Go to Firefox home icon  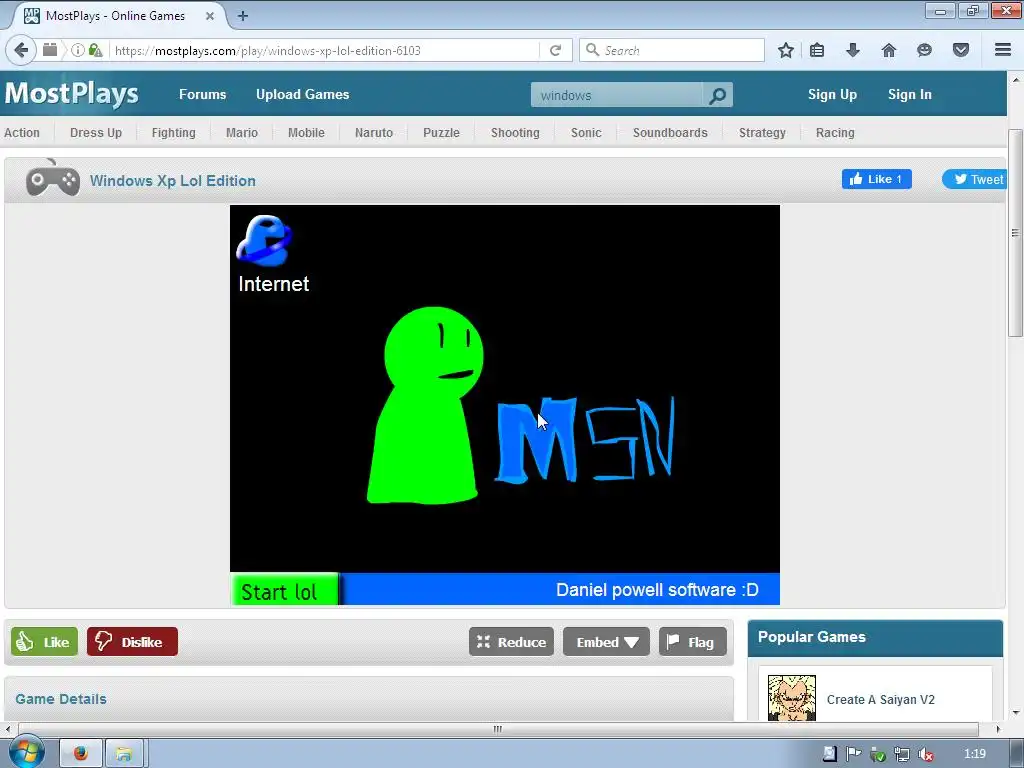tap(889, 50)
